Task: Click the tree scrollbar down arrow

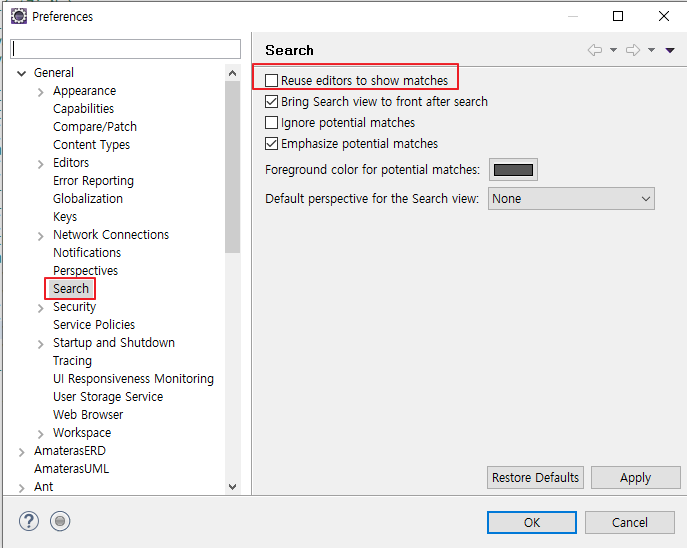Action: pos(233,487)
